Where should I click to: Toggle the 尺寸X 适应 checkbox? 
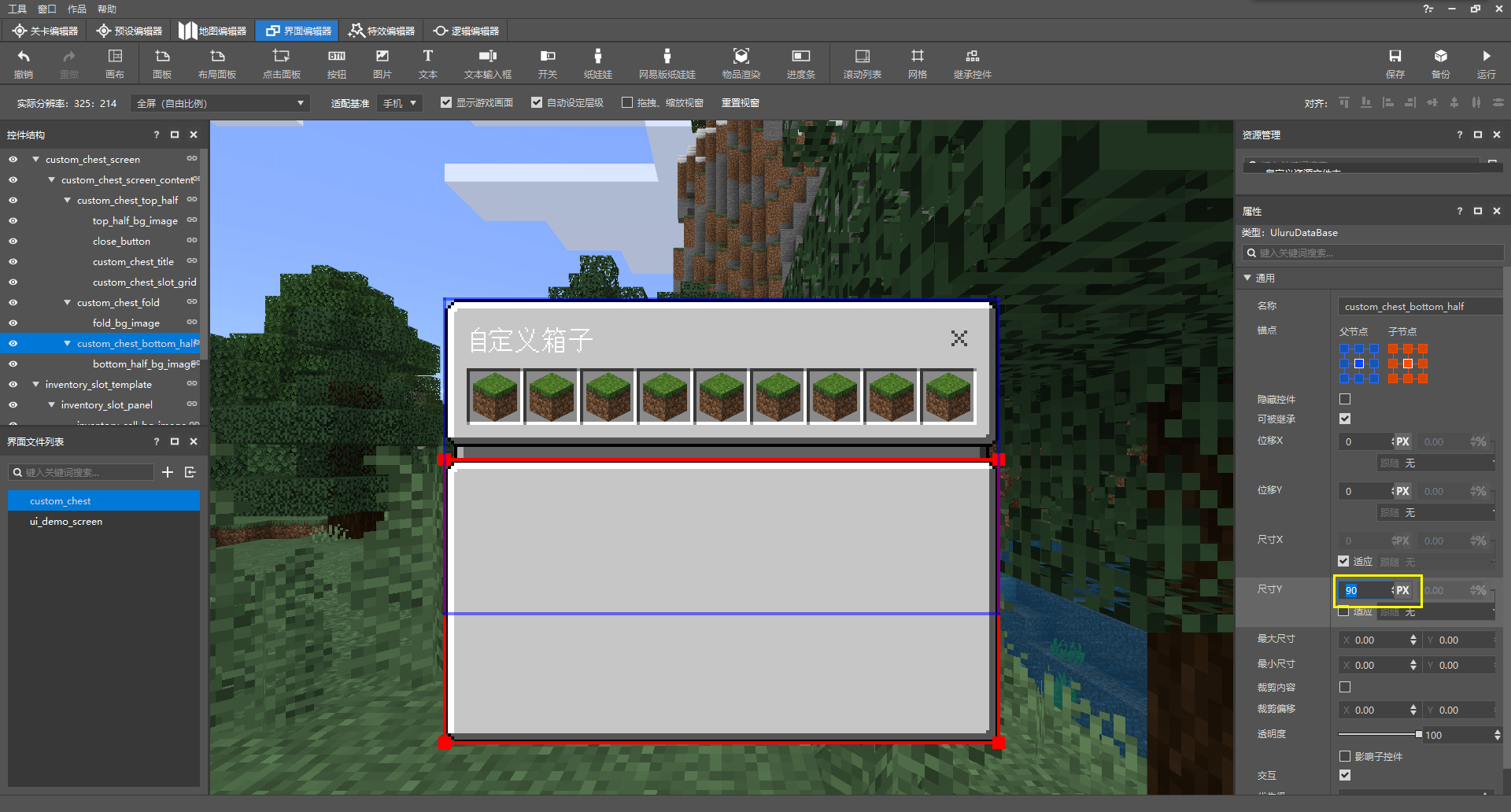(x=1343, y=561)
